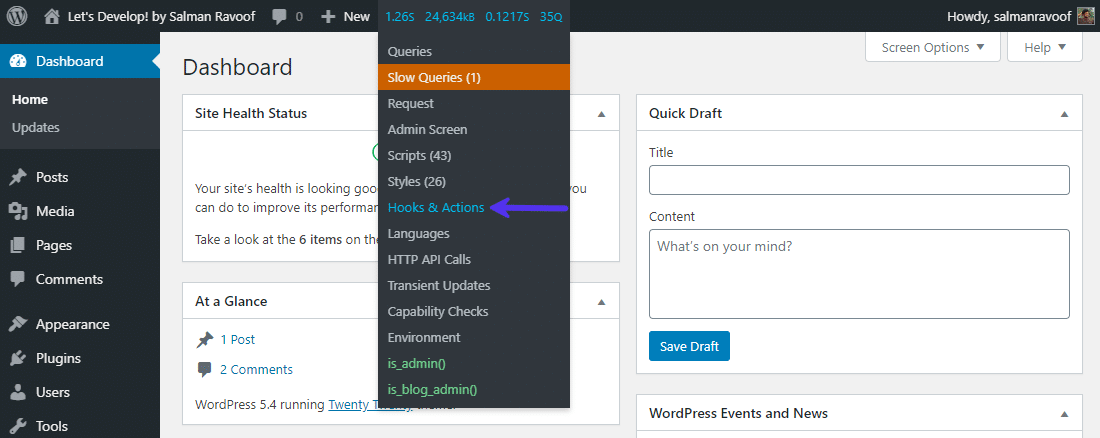Viewport: 1100px width, 438px height.
Task: Collapse the Quick Draft panel
Action: 1064,114
